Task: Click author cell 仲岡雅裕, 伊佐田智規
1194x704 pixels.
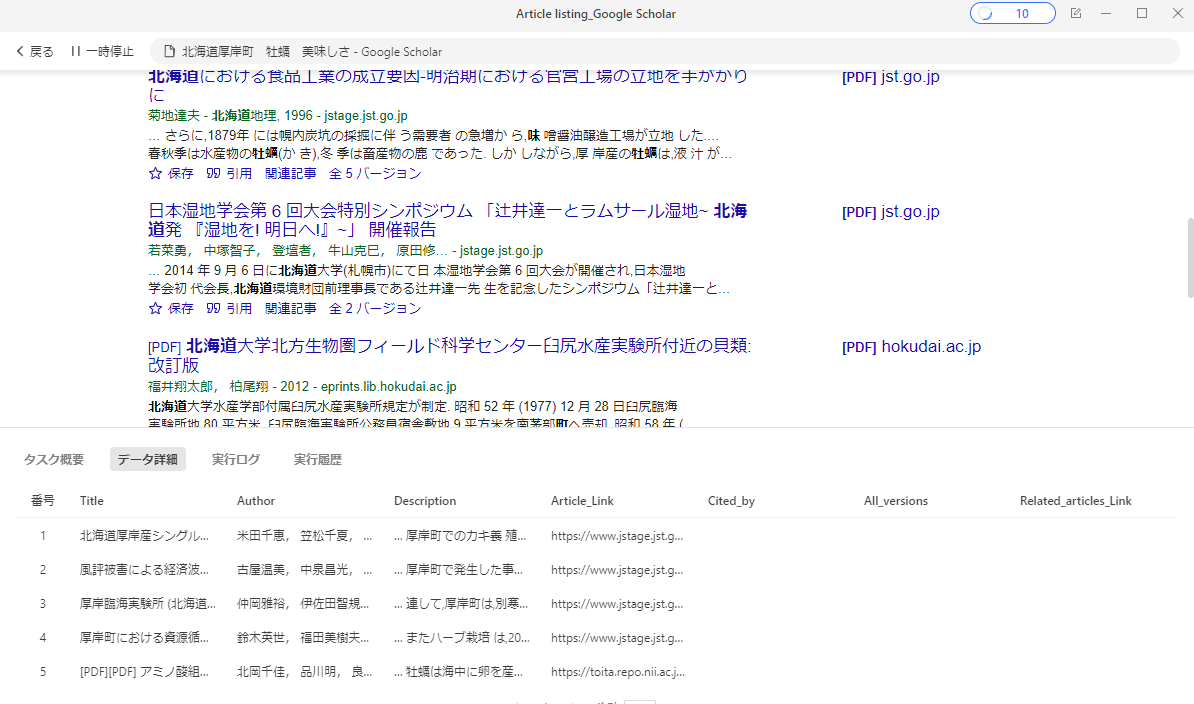Action: [303, 604]
